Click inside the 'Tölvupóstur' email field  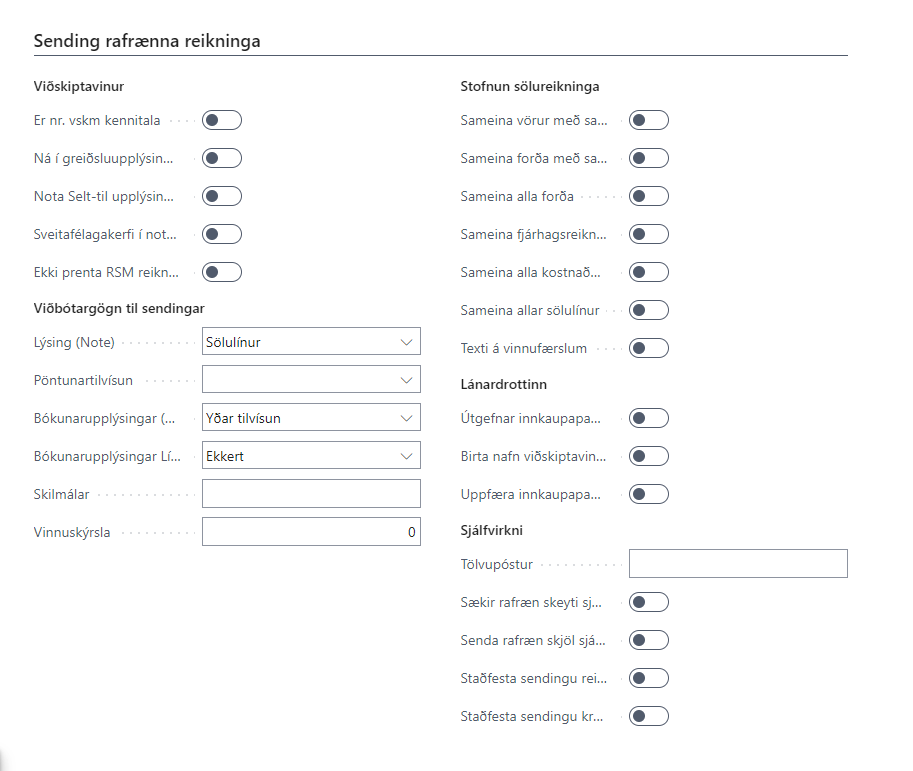click(x=737, y=563)
